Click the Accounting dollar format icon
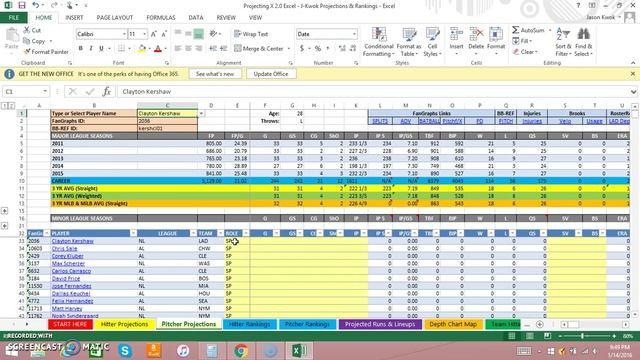This screenshot has width=640, height=360. coord(302,49)
